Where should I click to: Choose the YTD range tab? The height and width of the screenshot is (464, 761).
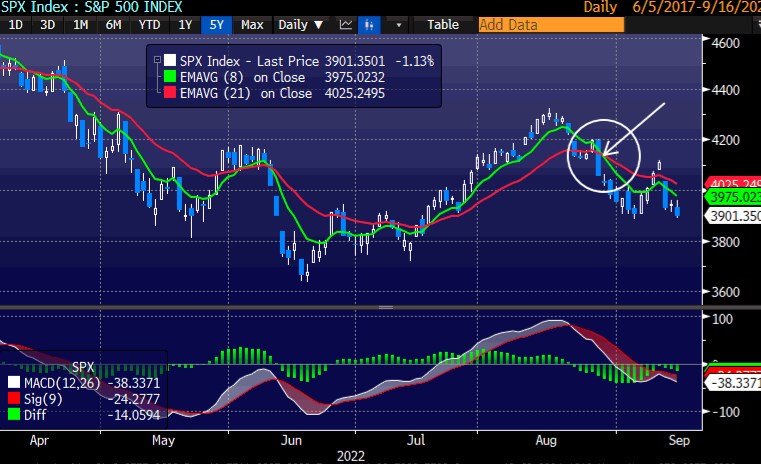click(x=149, y=25)
